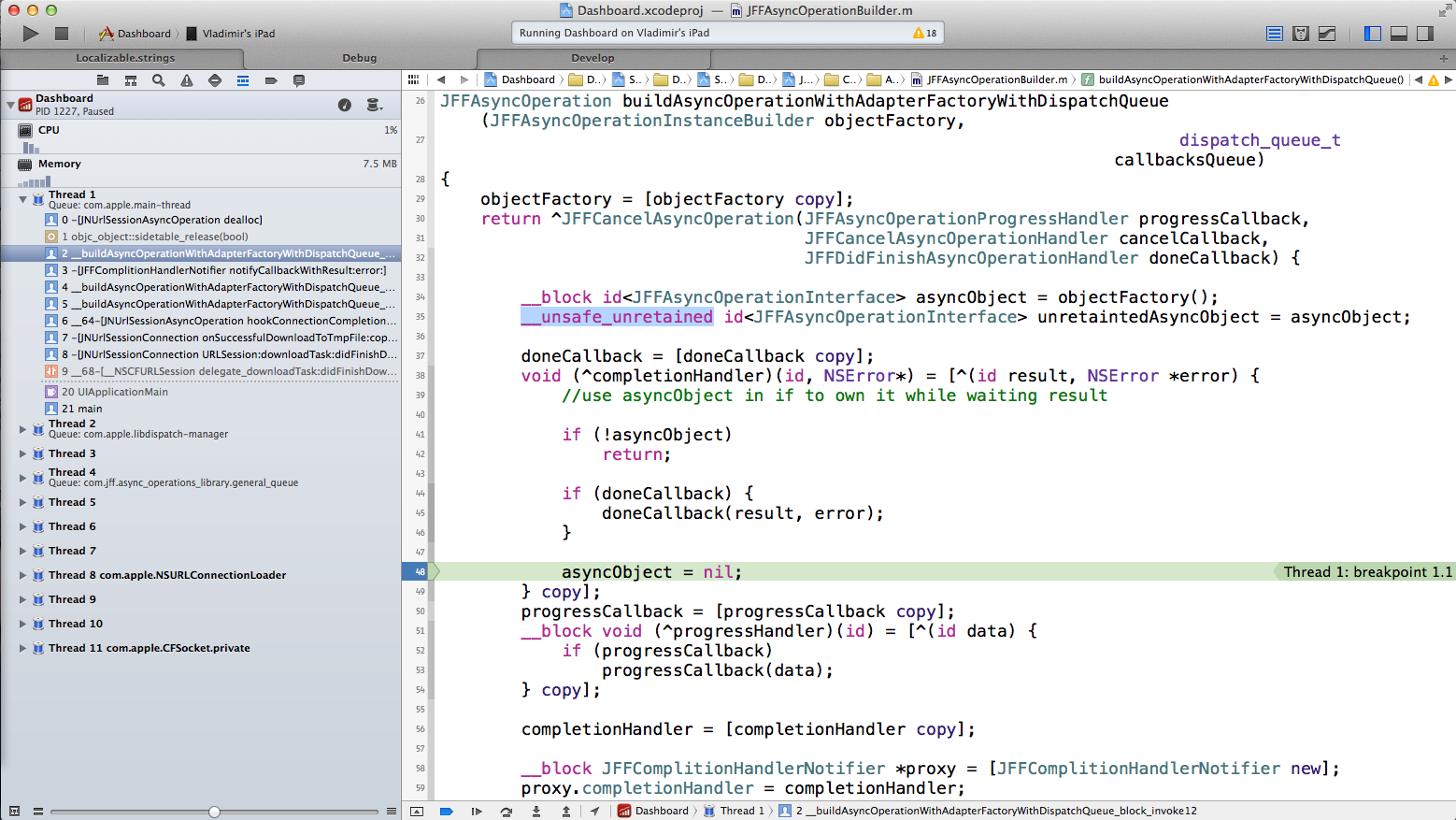The image size is (1456, 820).
Task: Click Simulate Location arrow icon
Action: (594, 811)
